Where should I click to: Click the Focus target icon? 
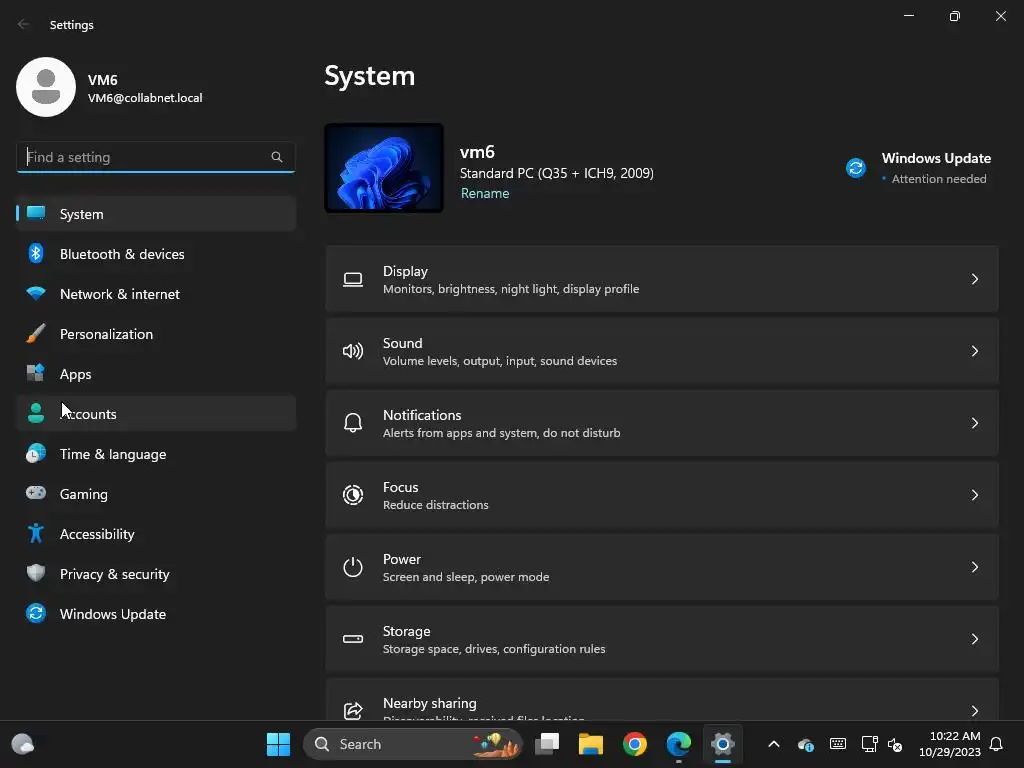pos(353,495)
